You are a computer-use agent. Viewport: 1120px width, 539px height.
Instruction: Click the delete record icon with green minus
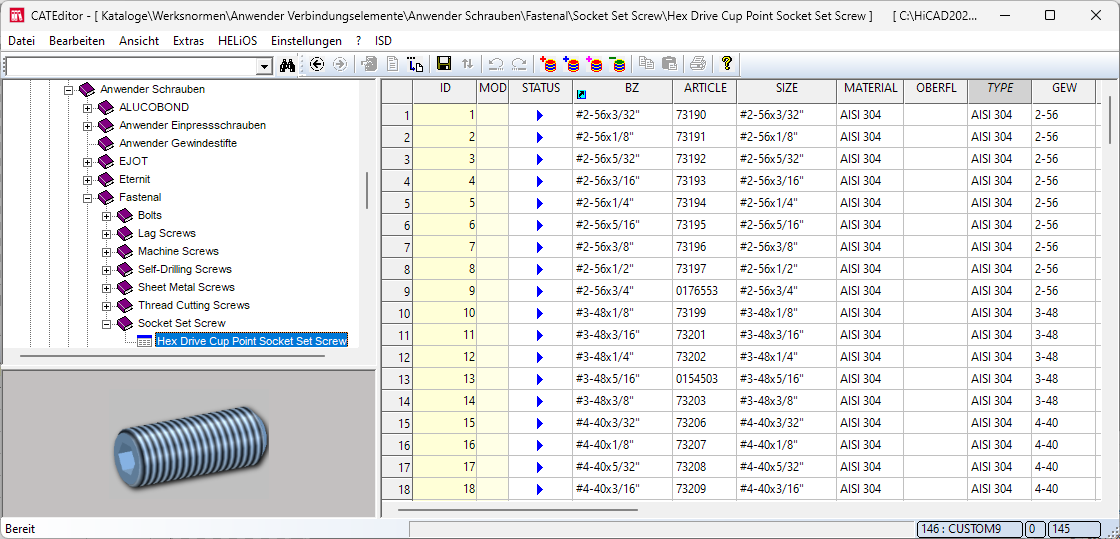[618, 65]
